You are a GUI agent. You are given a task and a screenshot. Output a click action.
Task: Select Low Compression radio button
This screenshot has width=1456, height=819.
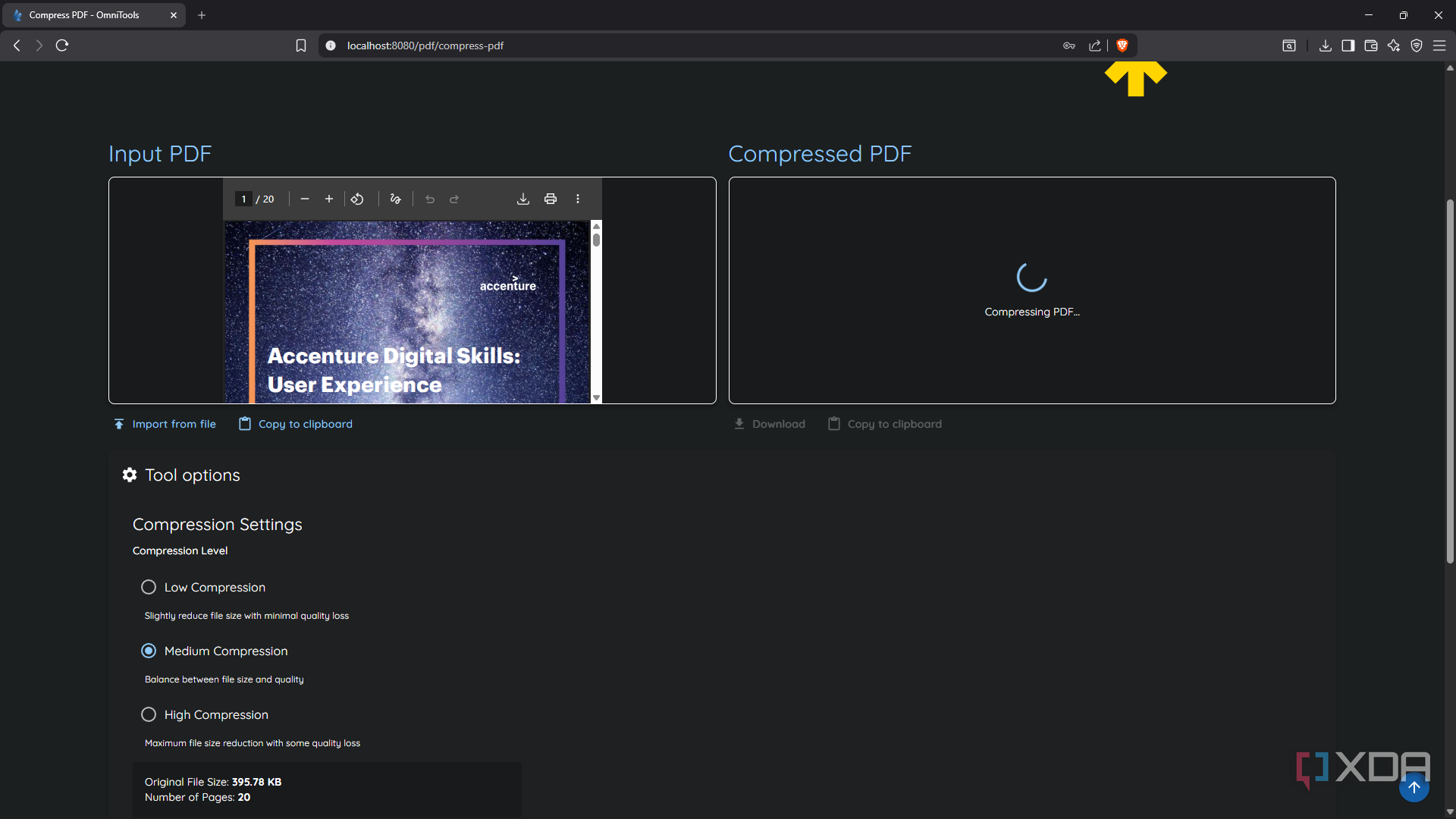pyautogui.click(x=149, y=587)
